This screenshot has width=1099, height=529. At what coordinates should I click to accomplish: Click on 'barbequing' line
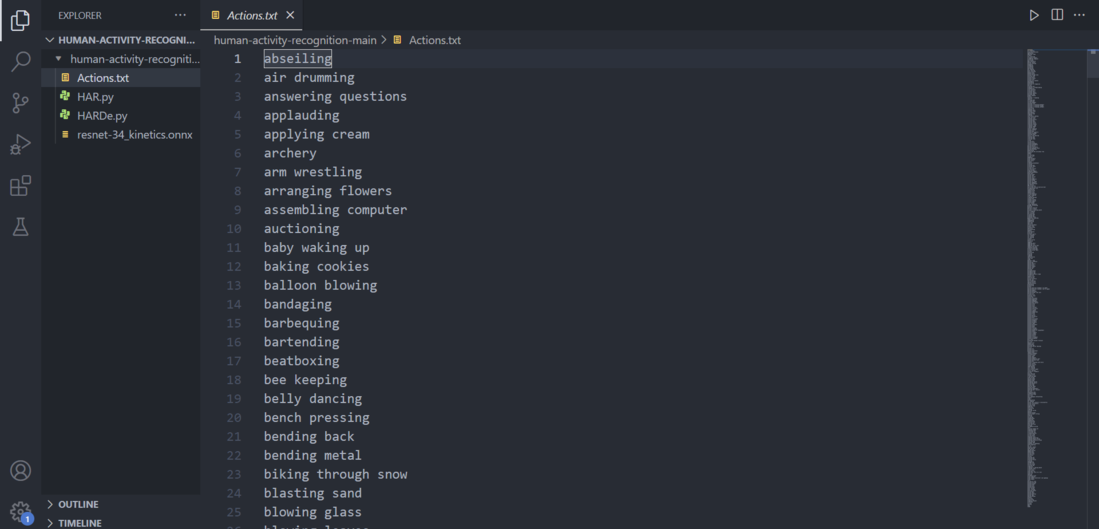301,324
